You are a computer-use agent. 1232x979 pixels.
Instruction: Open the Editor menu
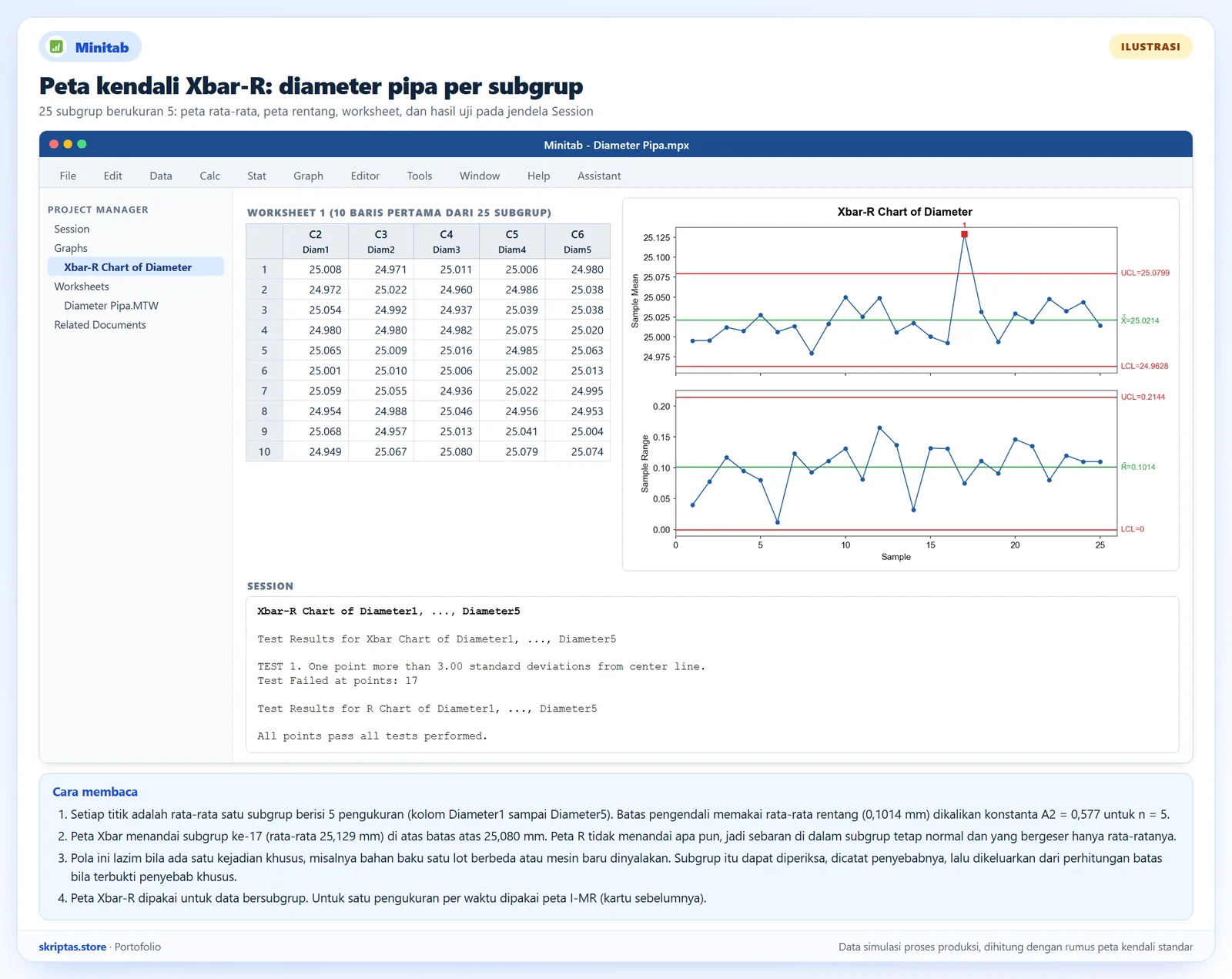coord(365,176)
